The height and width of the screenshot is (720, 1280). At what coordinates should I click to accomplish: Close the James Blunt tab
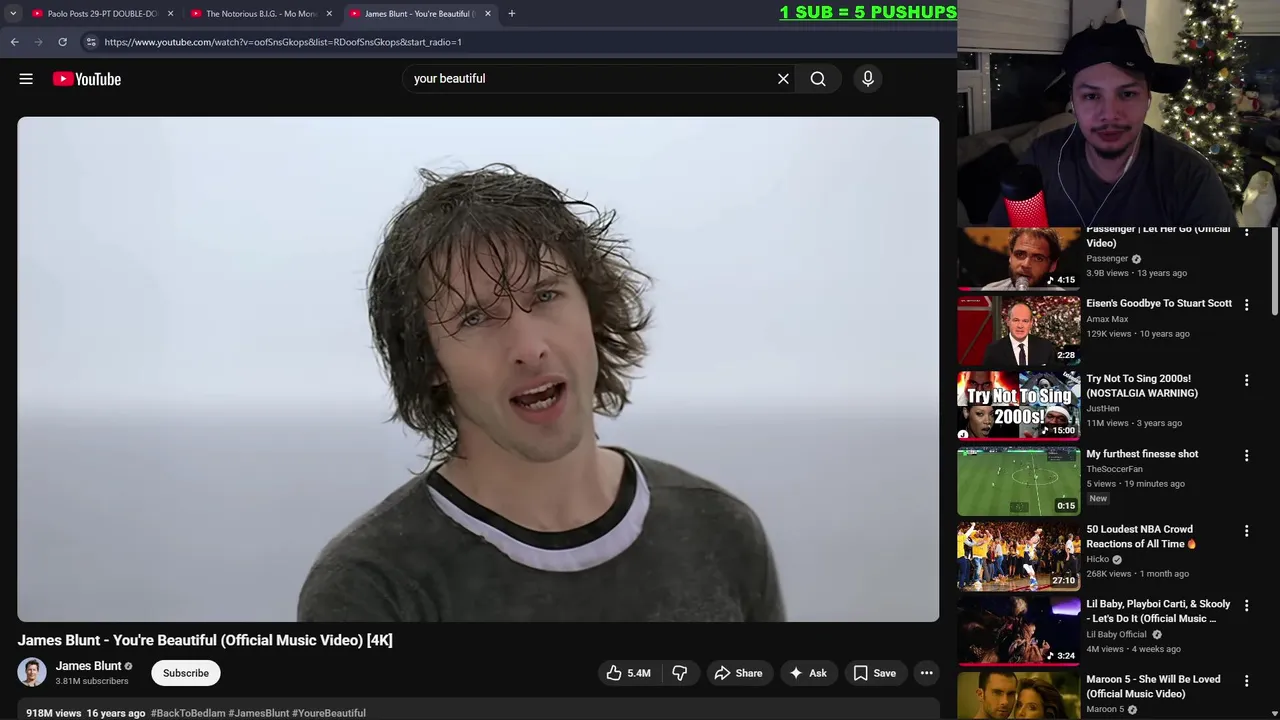point(487,13)
